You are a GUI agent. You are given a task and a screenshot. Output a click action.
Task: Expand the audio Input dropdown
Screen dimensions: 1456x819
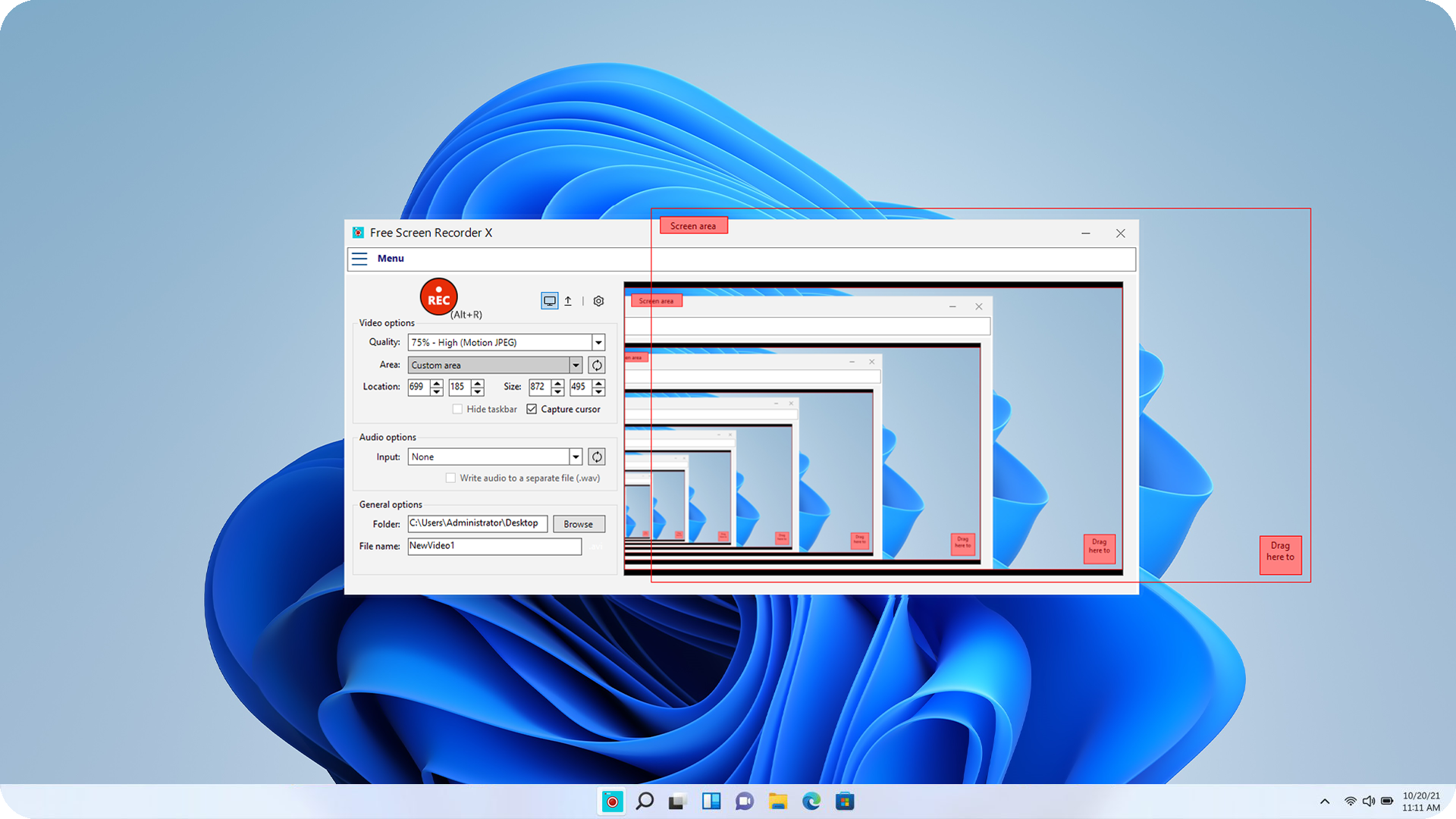pos(575,456)
